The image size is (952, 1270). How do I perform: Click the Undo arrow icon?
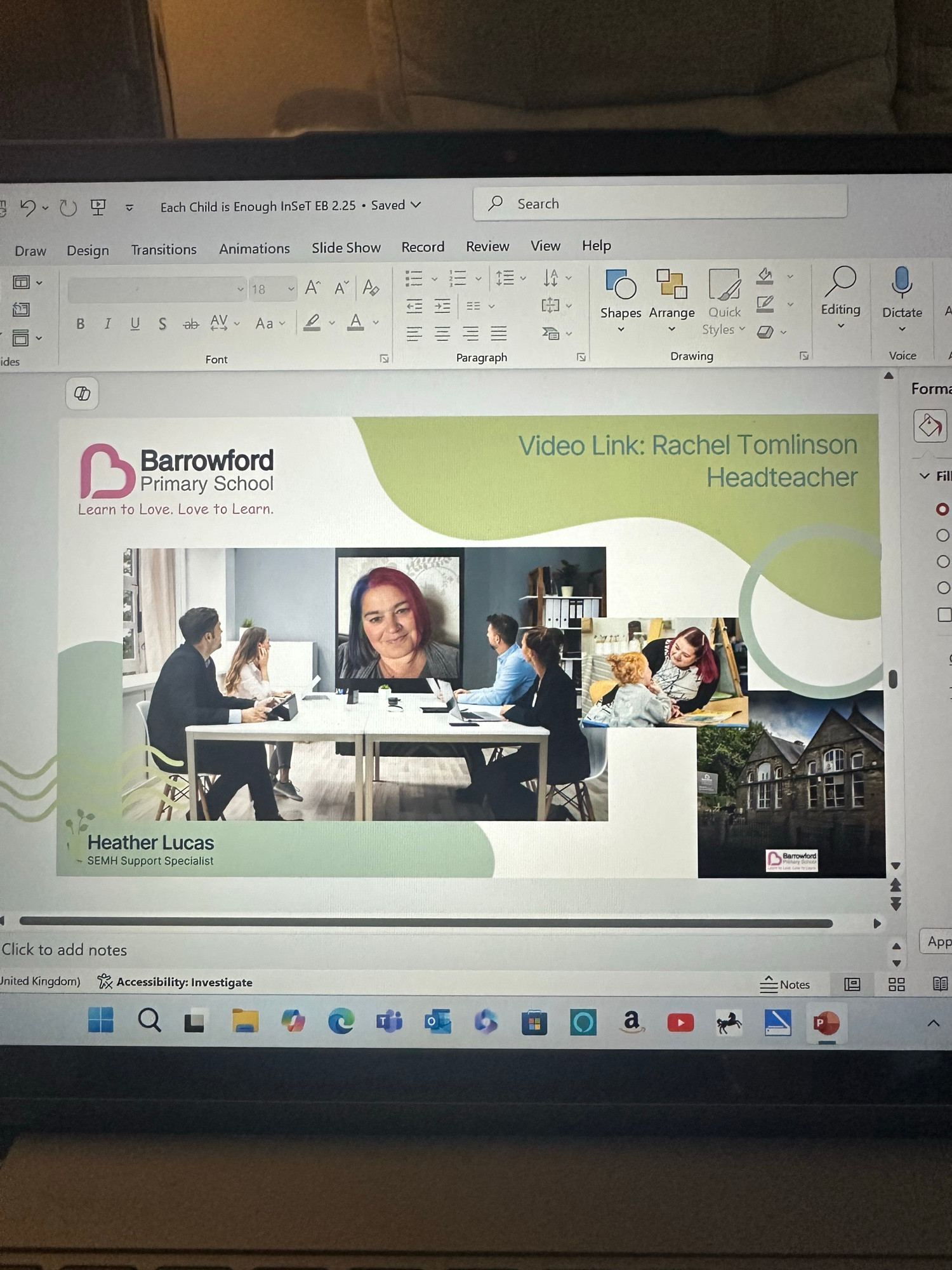point(28,207)
